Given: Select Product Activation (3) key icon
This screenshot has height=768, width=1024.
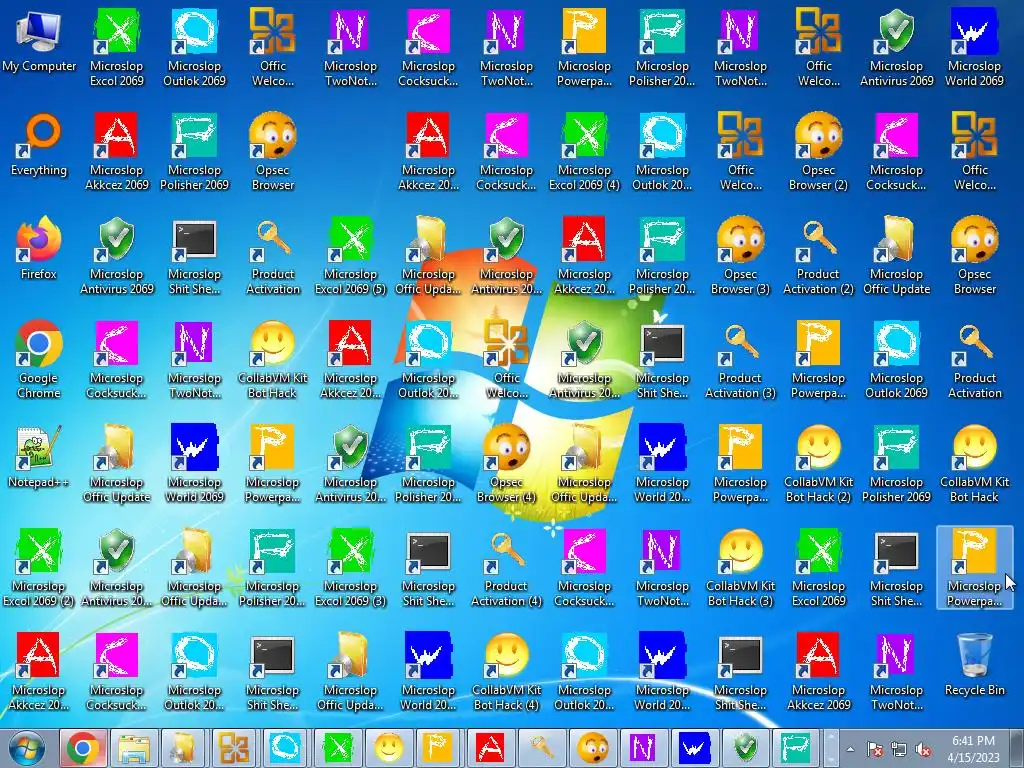Looking at the screenshot, I should [740, 360].
